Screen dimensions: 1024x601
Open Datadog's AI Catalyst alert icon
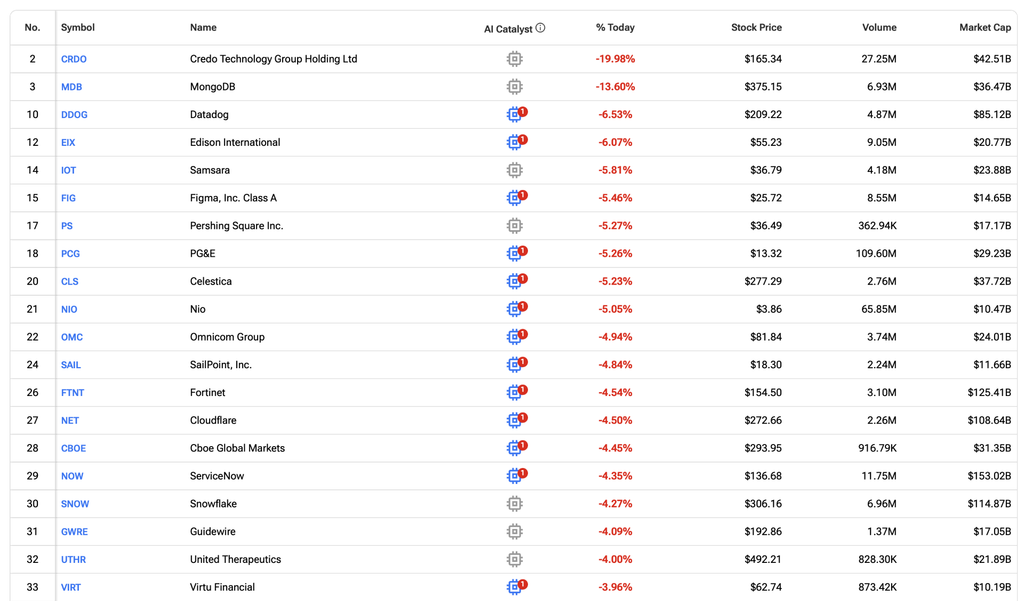coord(517,114)
